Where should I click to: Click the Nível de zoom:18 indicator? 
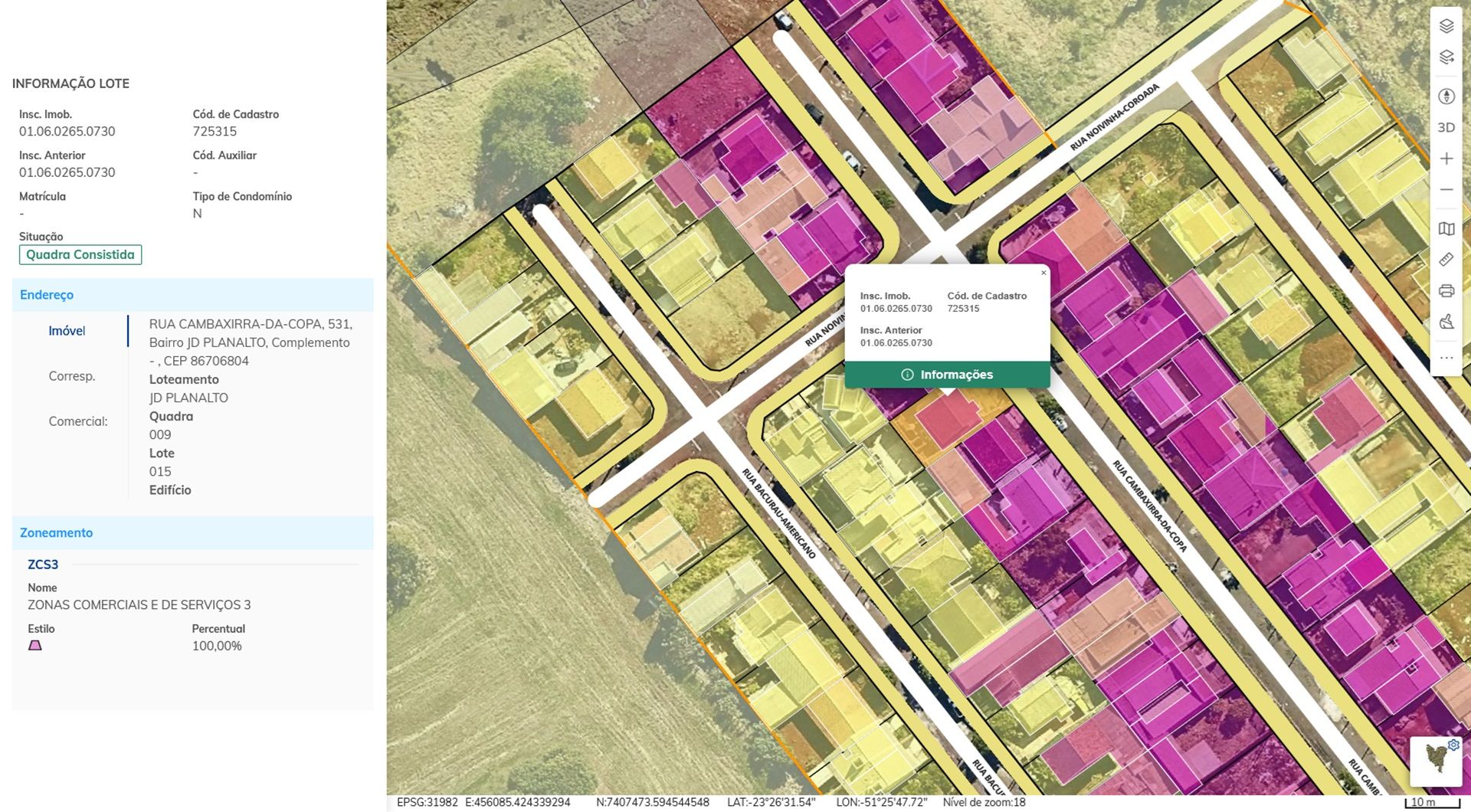tap(984, 803)
